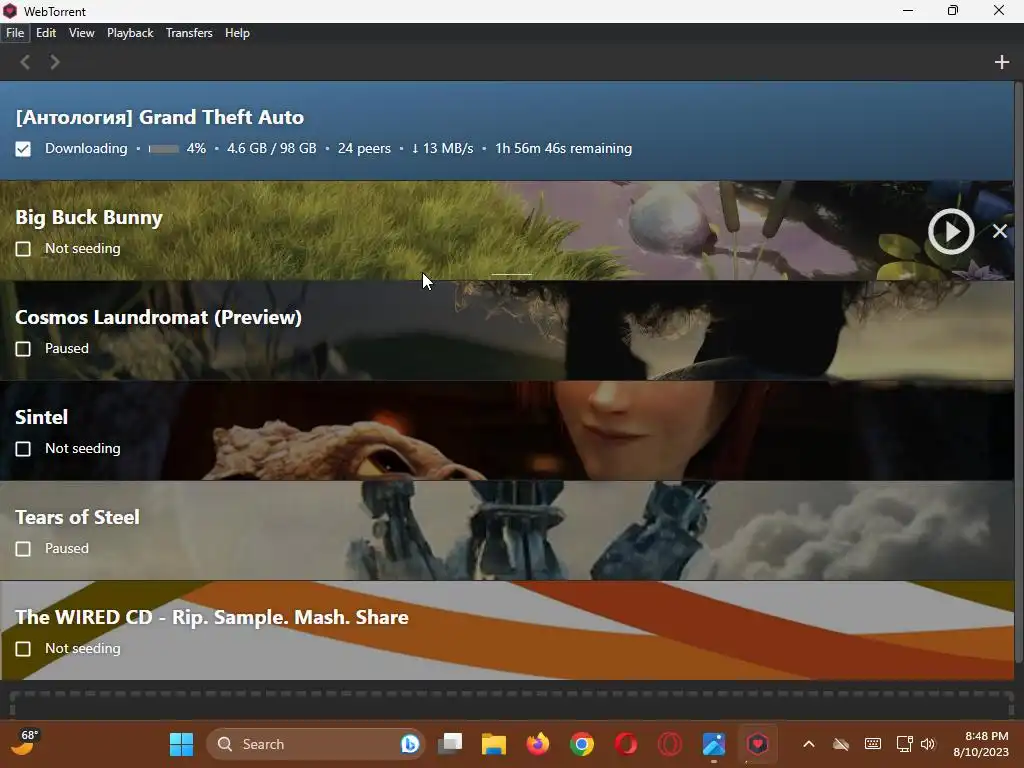Open the View menu

point(82,33)
